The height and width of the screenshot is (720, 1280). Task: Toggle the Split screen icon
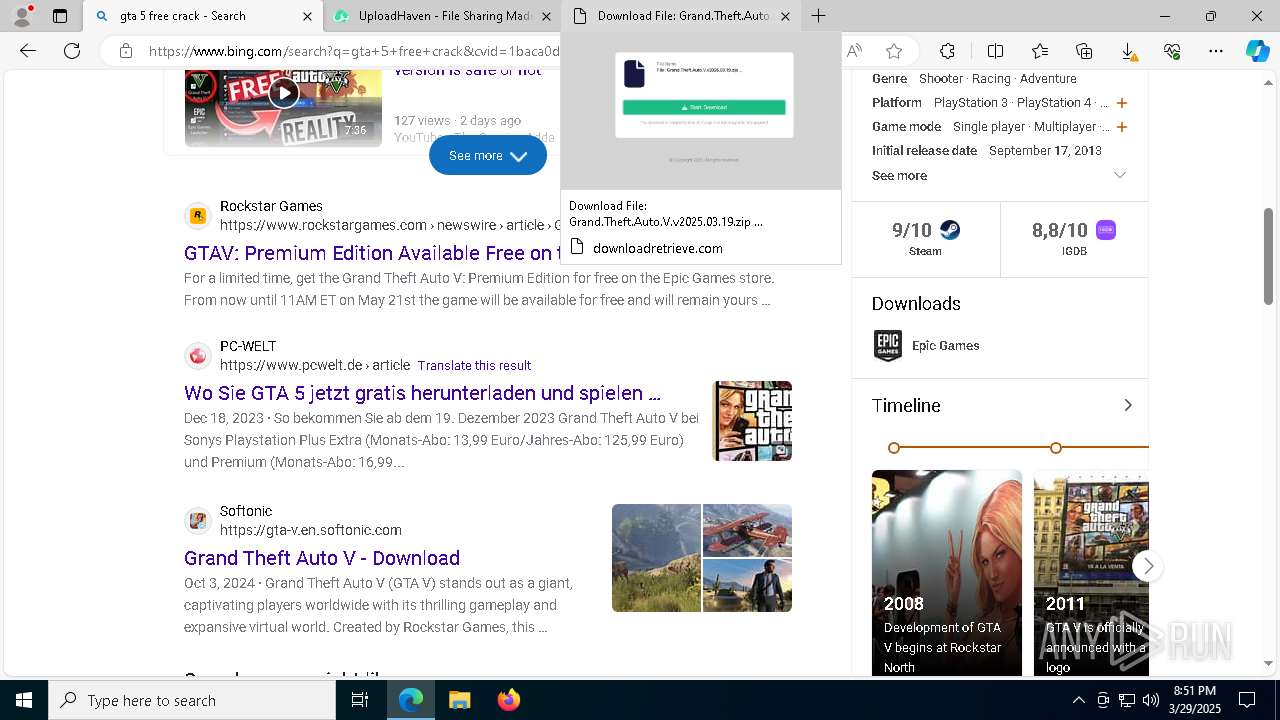point(995,51)
